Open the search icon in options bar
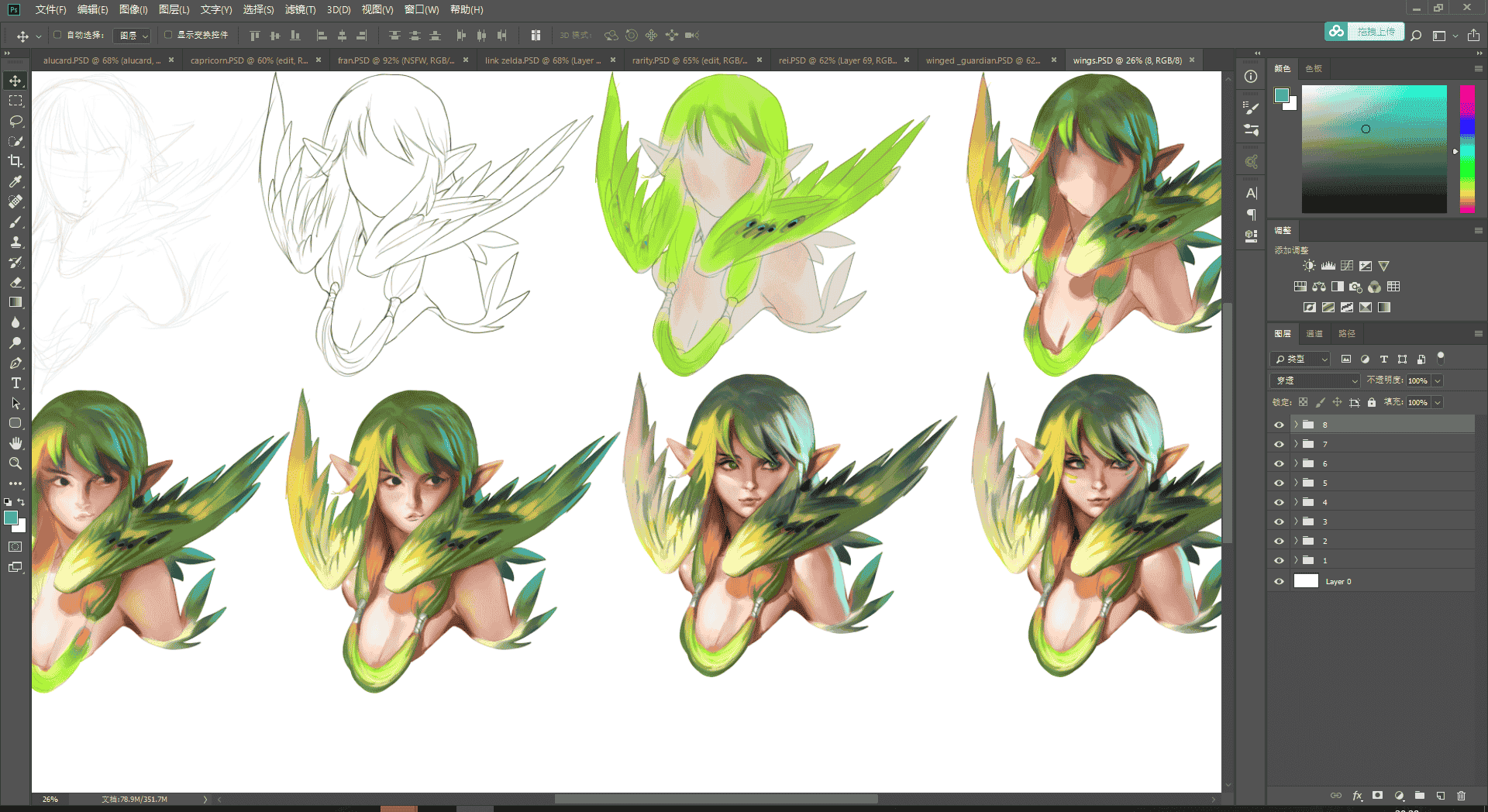Screen dimensions: 1488x812 [x=1416, y=36]
